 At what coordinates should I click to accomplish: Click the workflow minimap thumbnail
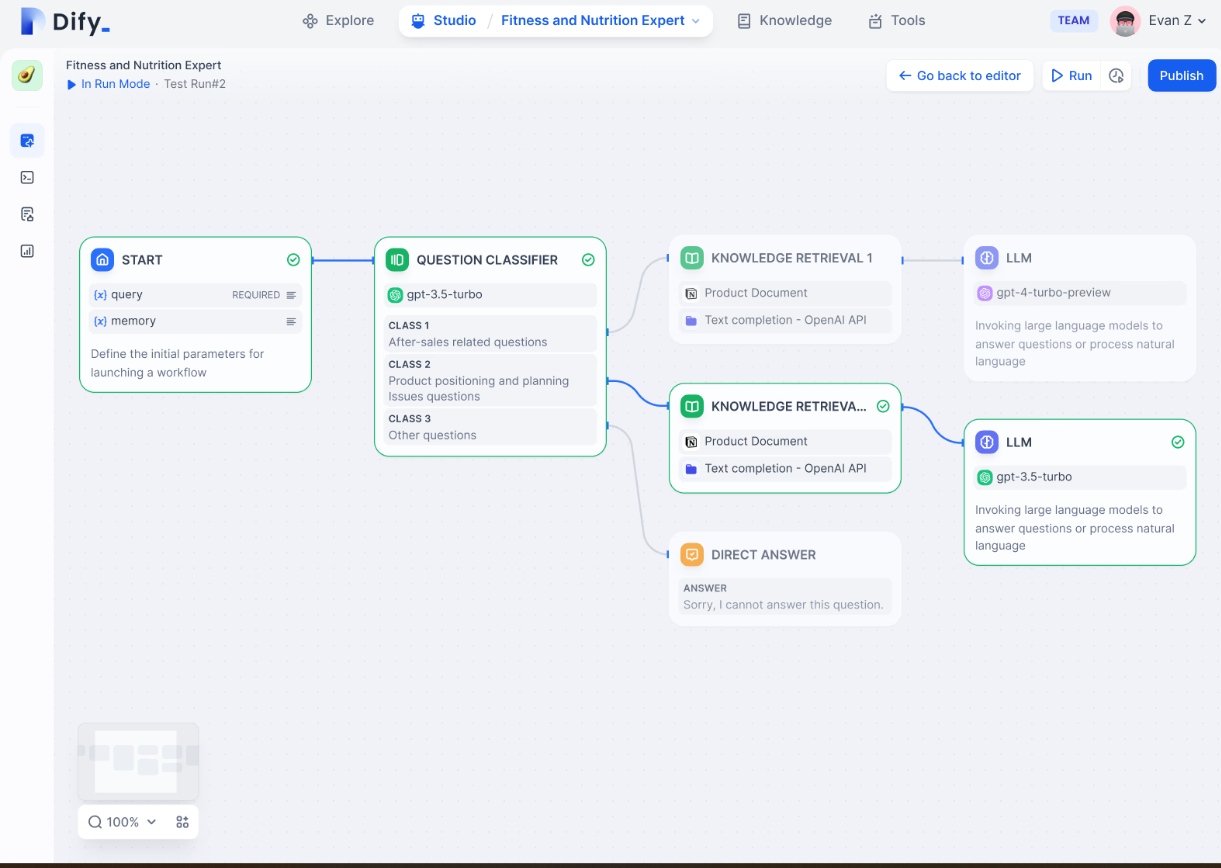(138, 761)
